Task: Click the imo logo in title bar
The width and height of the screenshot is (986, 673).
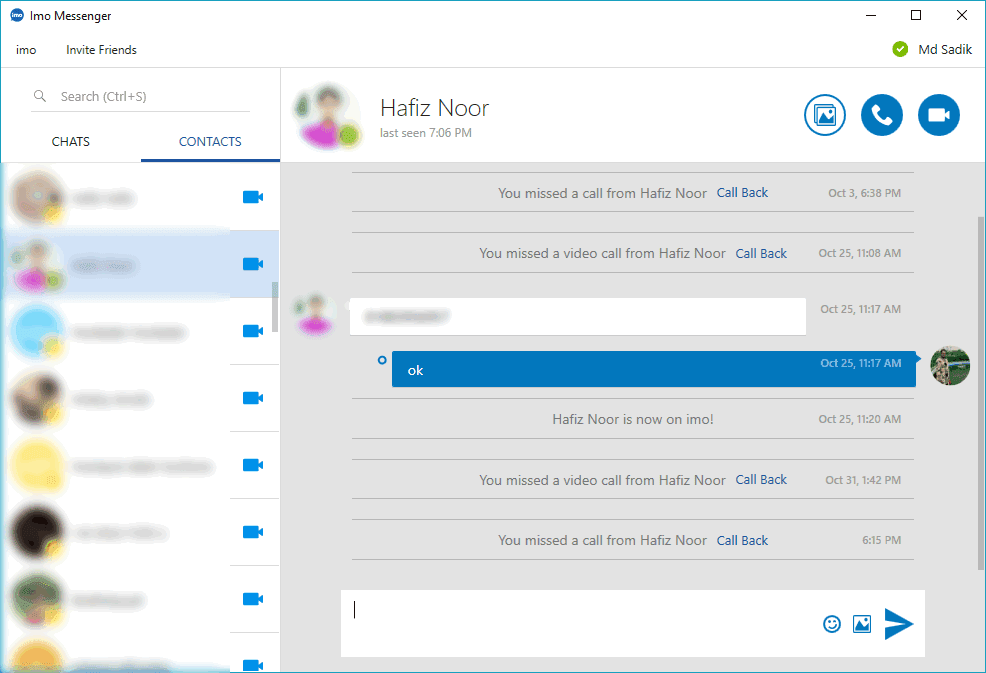Action: point(17,15)
